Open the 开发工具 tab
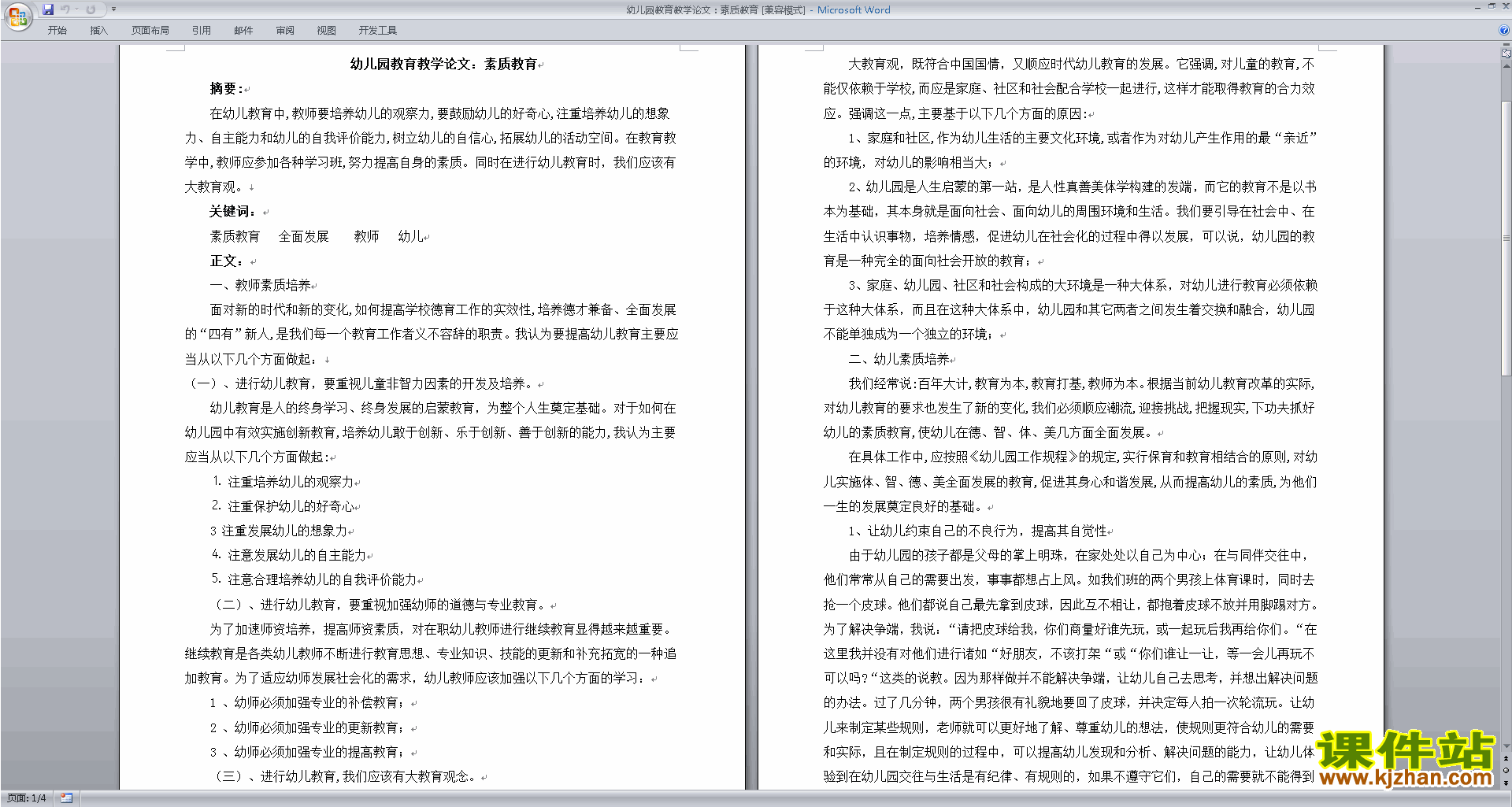 pyautogui.click(x=378, y=31)
